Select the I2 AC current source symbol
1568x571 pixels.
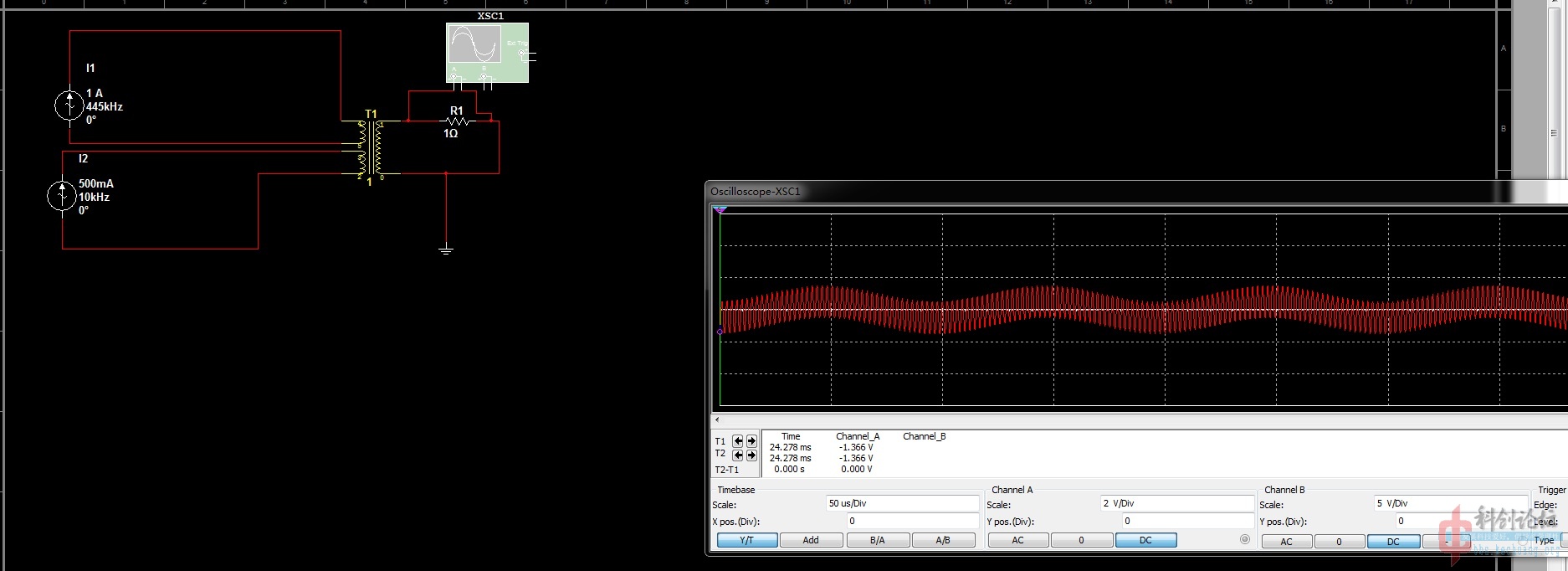62,196
